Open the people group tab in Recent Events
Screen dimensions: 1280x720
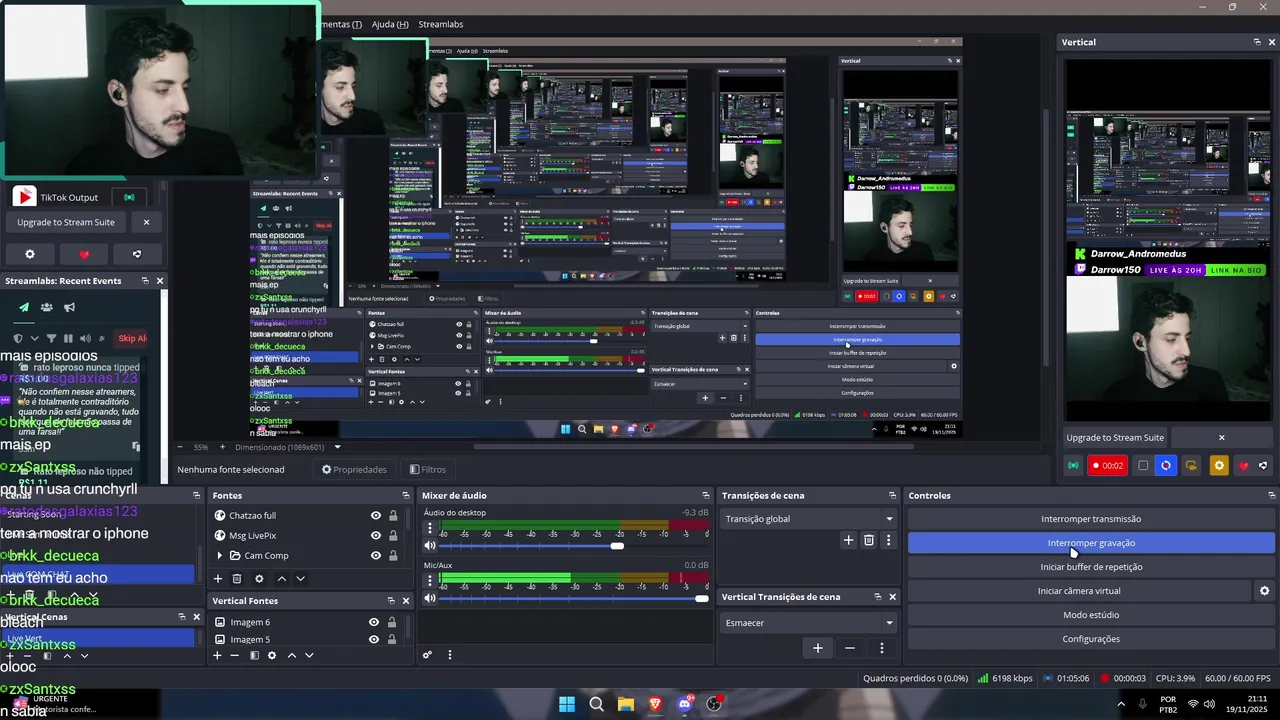tap(46, 307)
